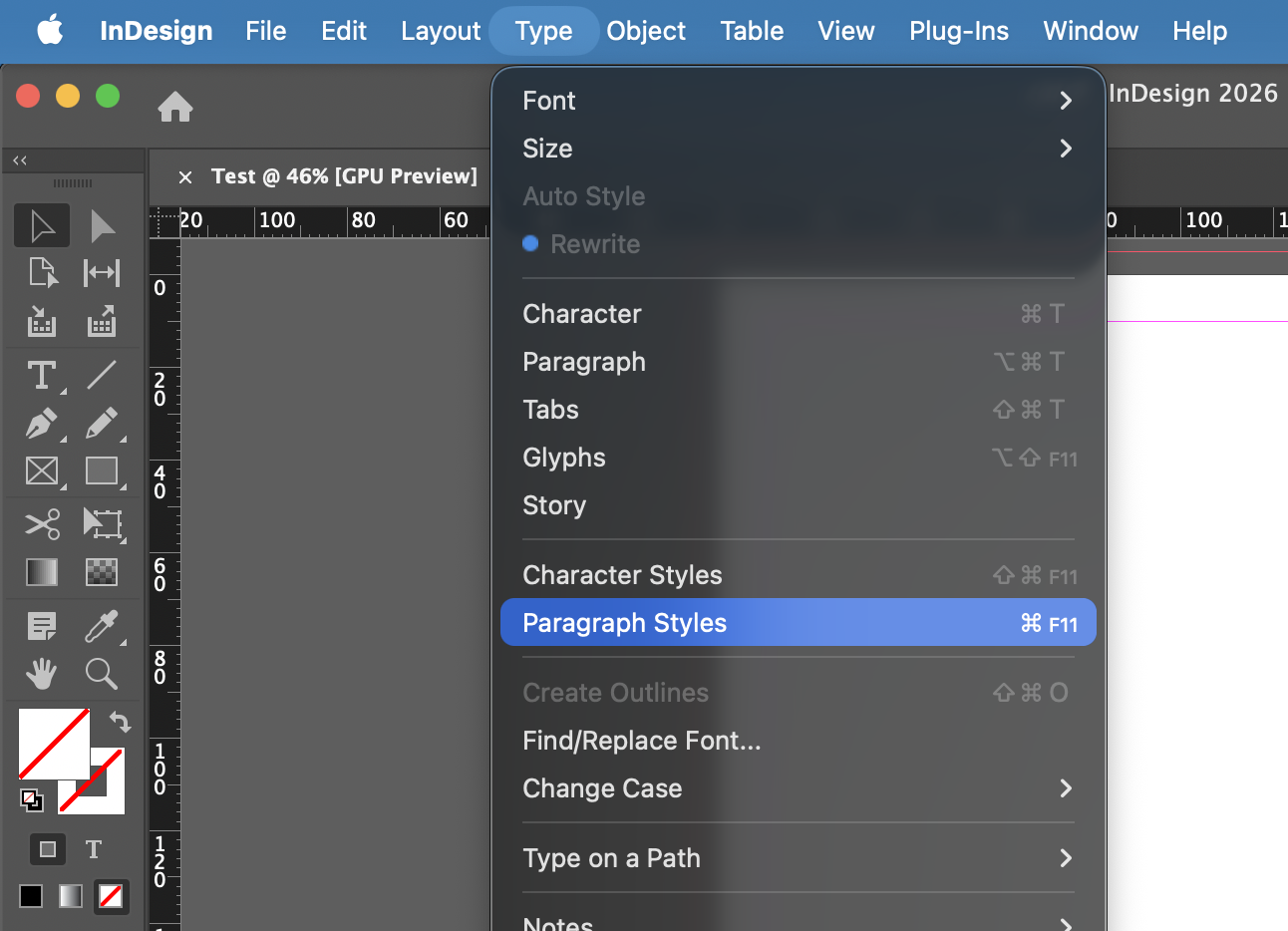Image resolution: width=1288 pixels, height=931 pixels.
Task: Expand the Size submenu
Action: pos(798,149)
